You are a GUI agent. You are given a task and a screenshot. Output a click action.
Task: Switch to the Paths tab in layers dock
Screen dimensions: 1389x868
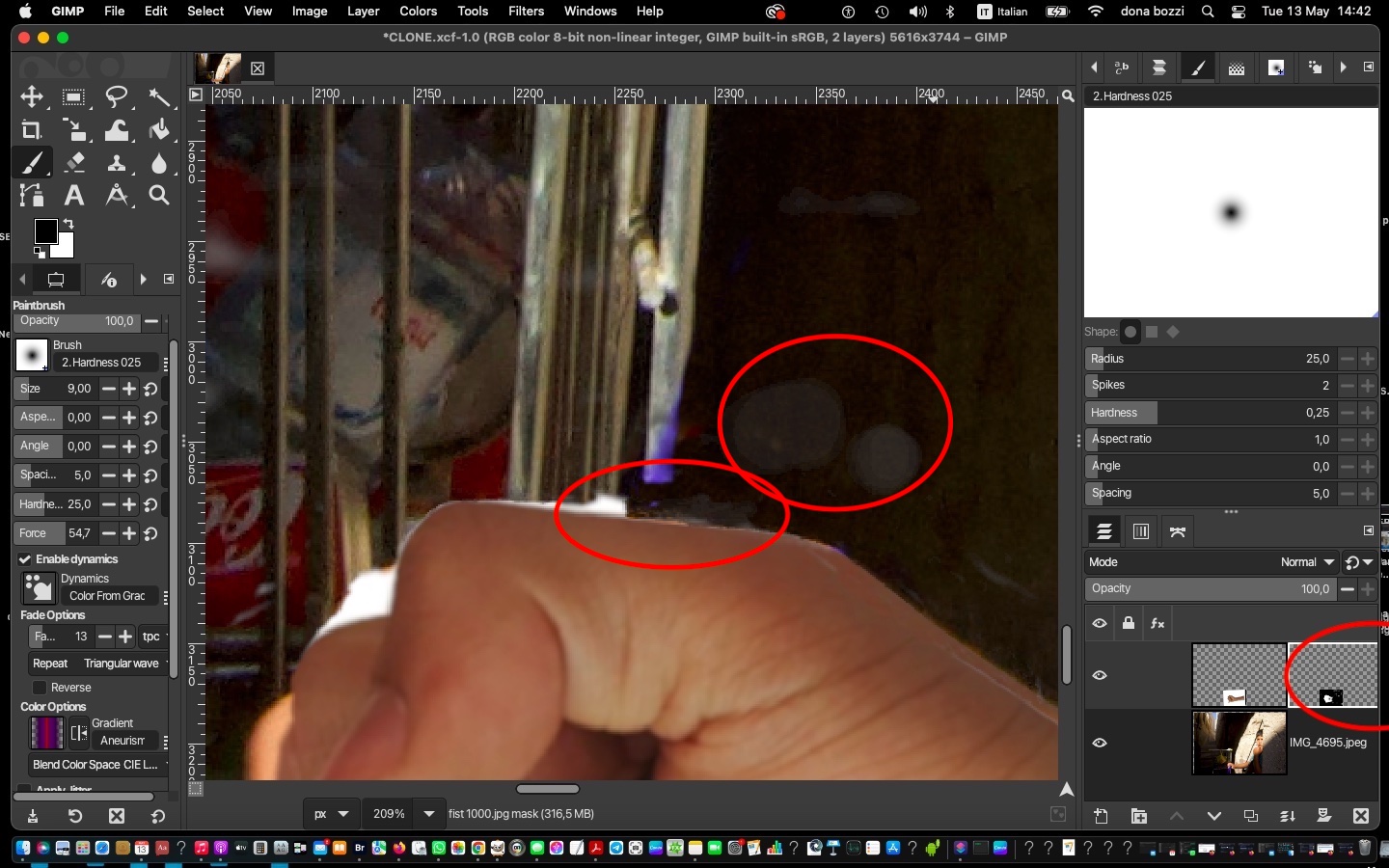point(1178,531)
